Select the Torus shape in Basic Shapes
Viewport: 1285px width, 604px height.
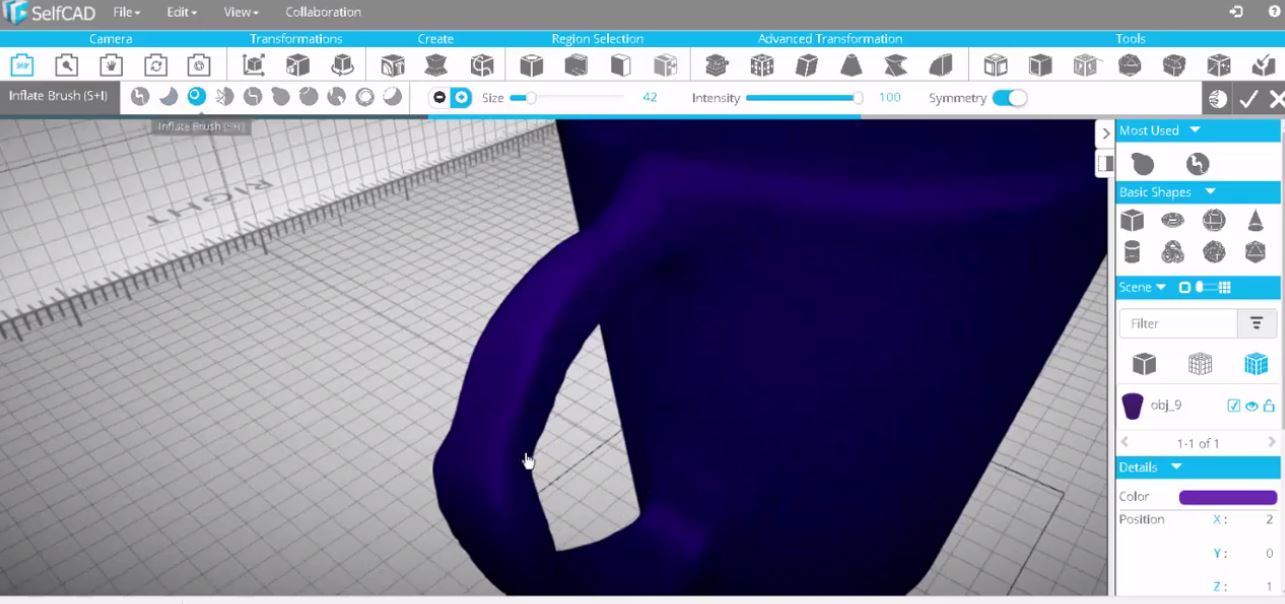click(1173, 220)
